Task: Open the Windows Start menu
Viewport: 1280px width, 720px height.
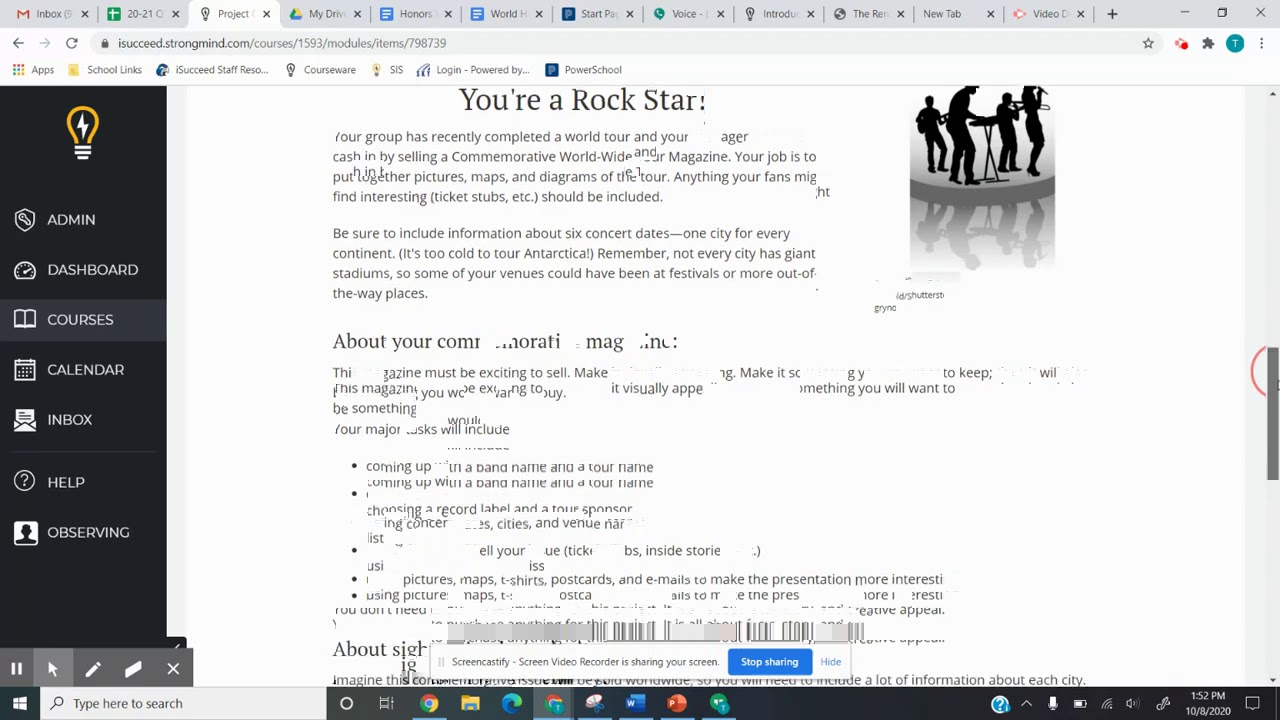Action: [19, 703]
